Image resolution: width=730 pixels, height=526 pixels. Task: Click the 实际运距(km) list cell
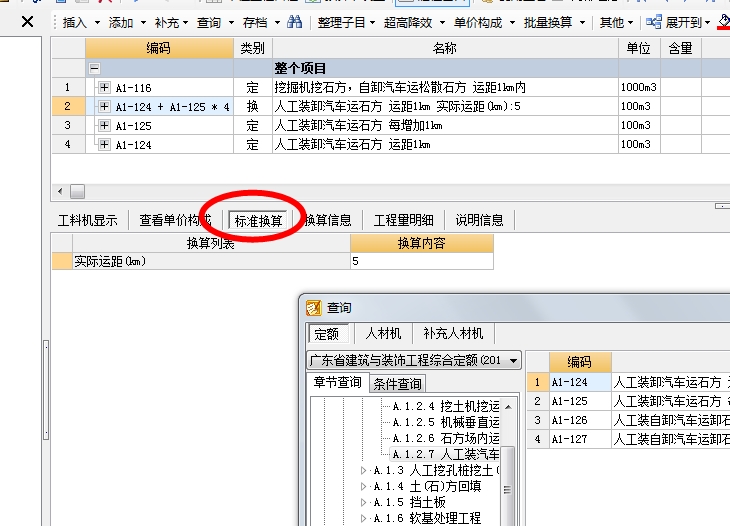click(211, 261)
